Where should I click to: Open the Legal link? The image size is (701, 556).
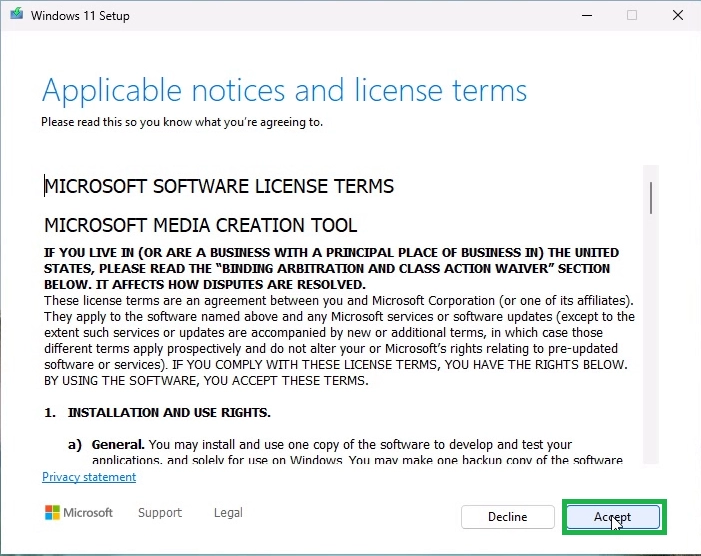point(228,512)
